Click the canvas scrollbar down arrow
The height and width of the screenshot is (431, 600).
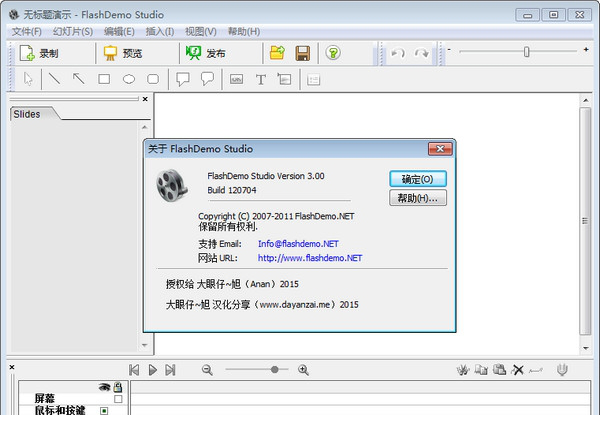coord(585,348)
